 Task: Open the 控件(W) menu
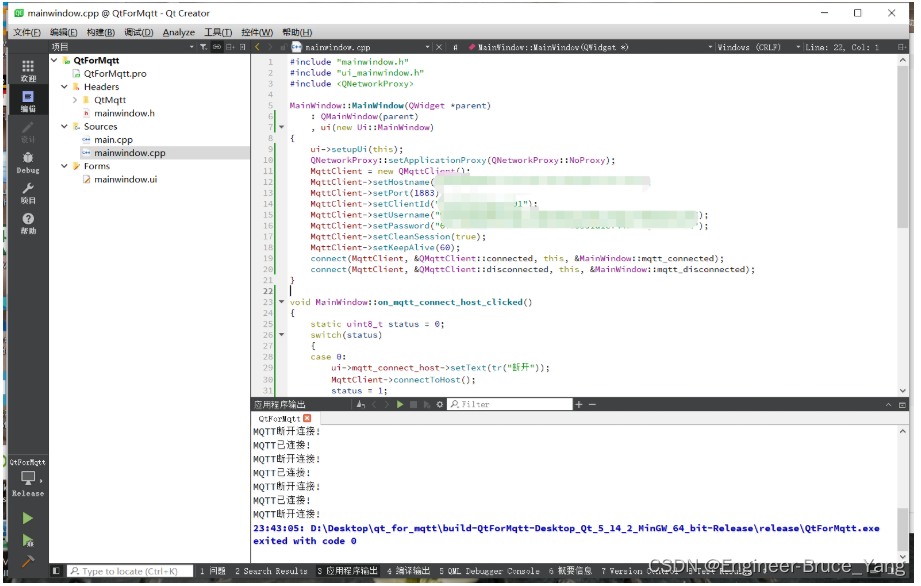click(257, 32)
